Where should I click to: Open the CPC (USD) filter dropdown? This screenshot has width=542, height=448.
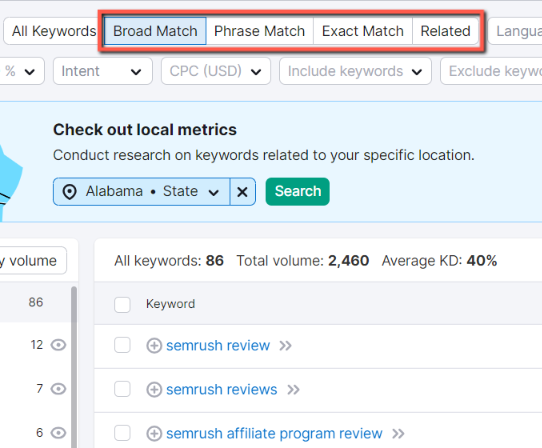(216, 71)
